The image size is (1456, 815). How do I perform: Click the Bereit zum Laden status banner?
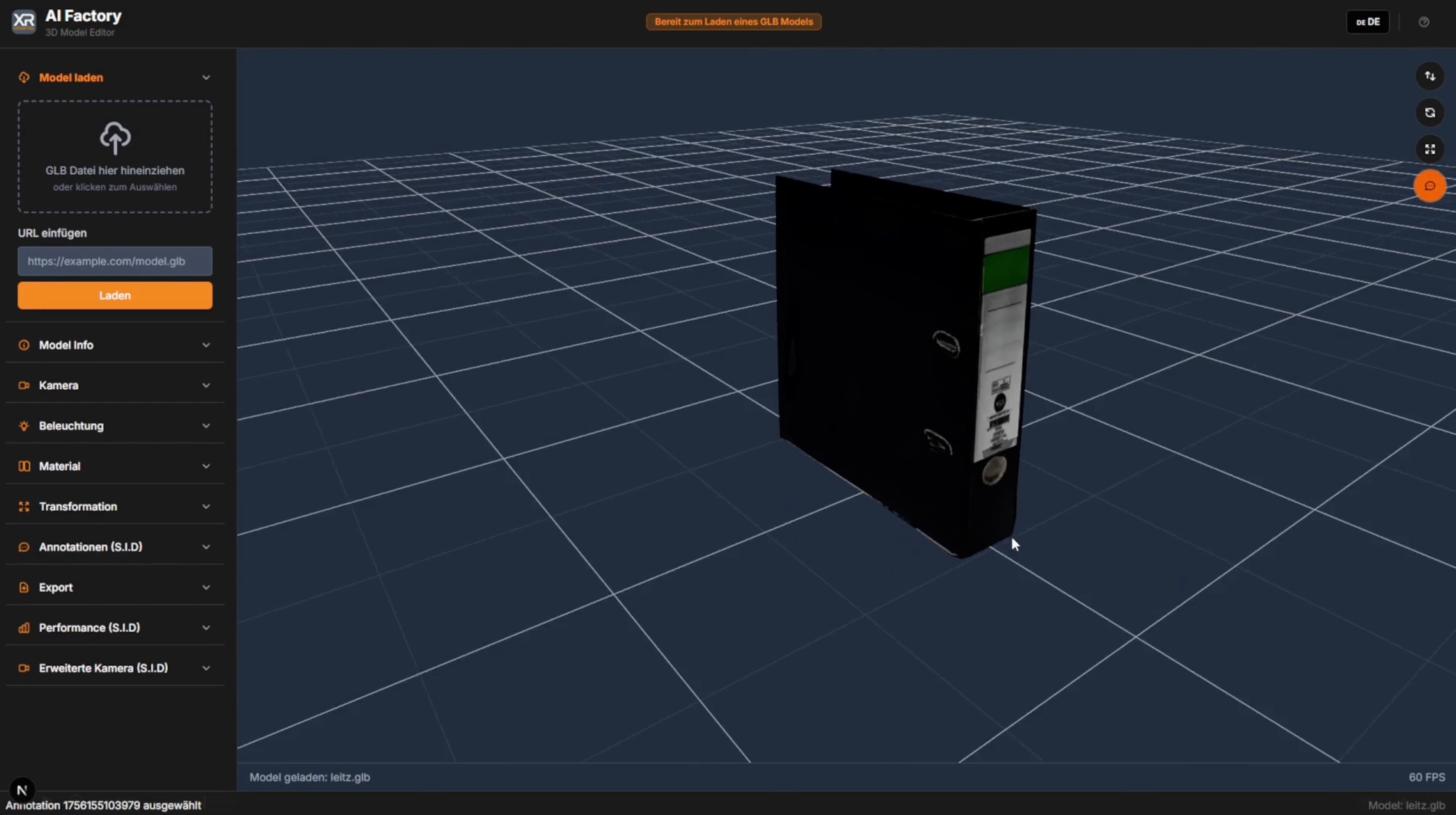click(732, 21)
